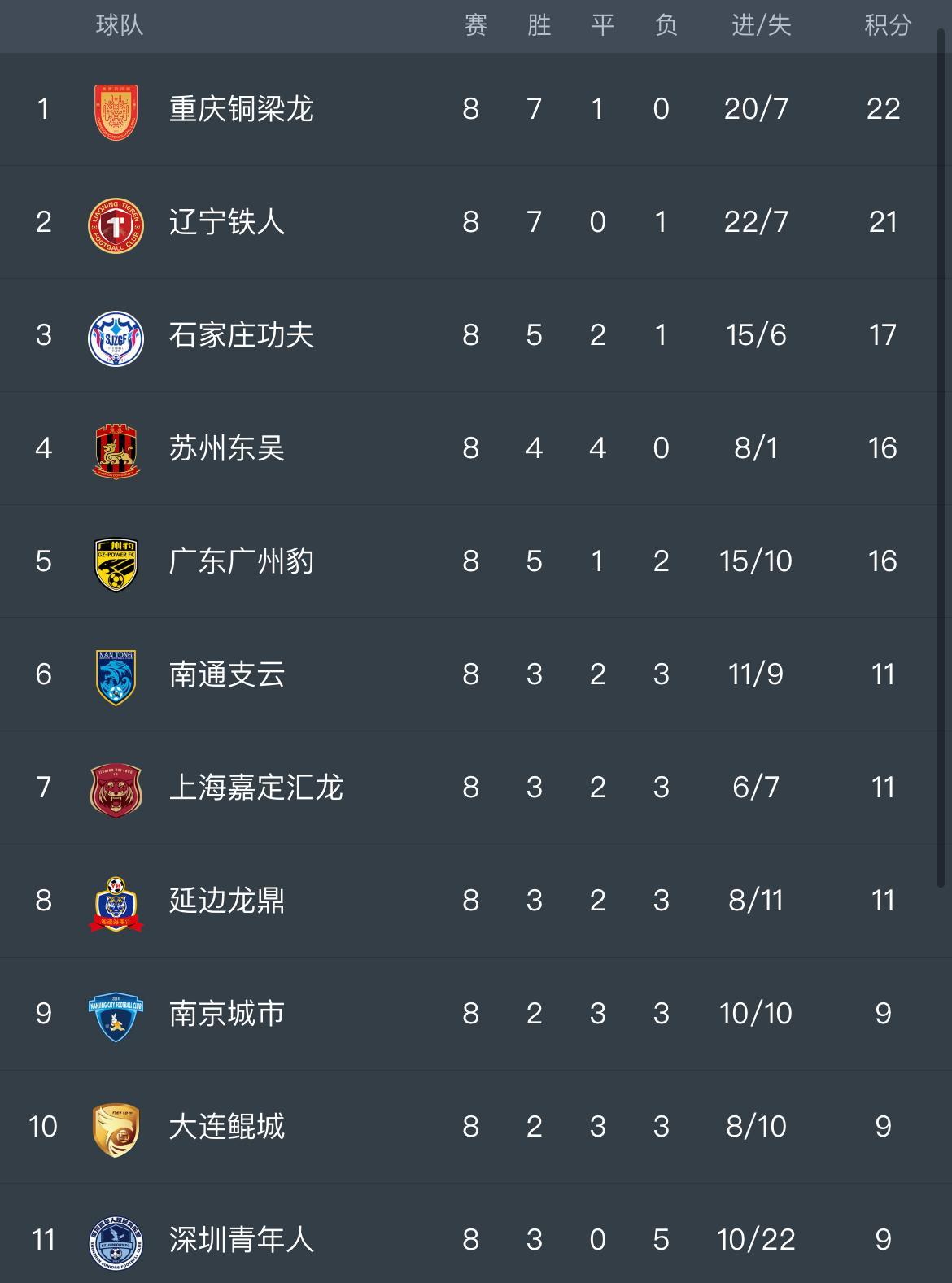
Task: Click the 进/失 column header
Action: (x=761, y=25)
